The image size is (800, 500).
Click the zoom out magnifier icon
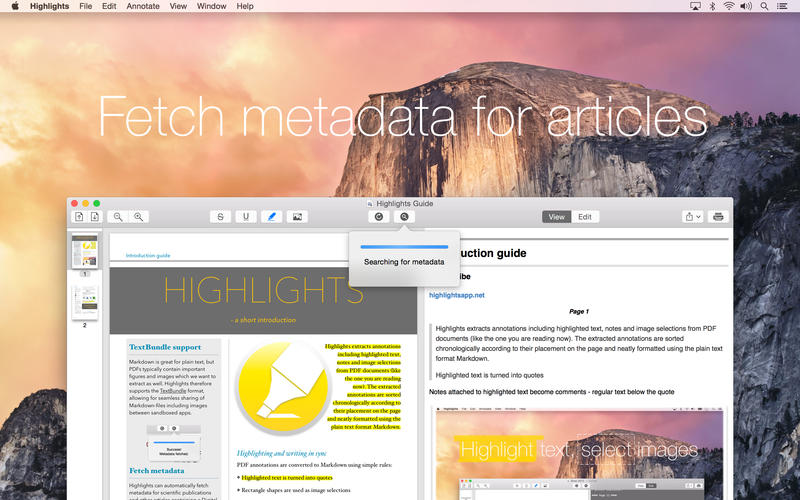[x=118, y=217]
